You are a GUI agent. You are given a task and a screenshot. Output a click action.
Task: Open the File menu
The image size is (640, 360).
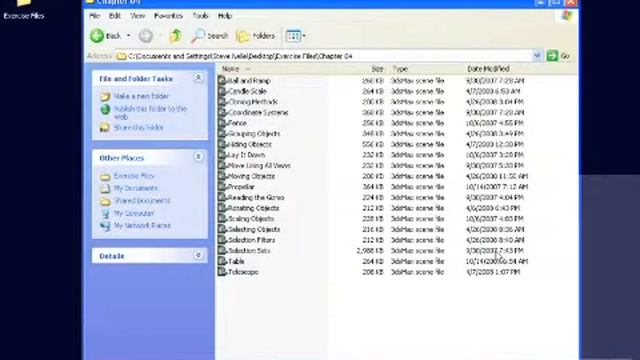tap(94, 16)
